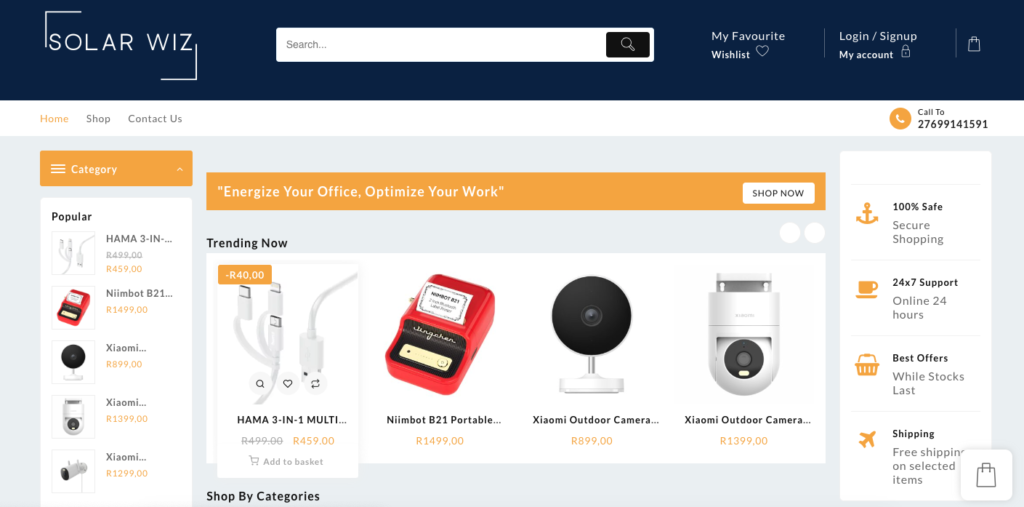Image resolution: width=1024 pixels, height=507 pixels.
Task: Open the floating basket widget
Action: click(986, 475)
